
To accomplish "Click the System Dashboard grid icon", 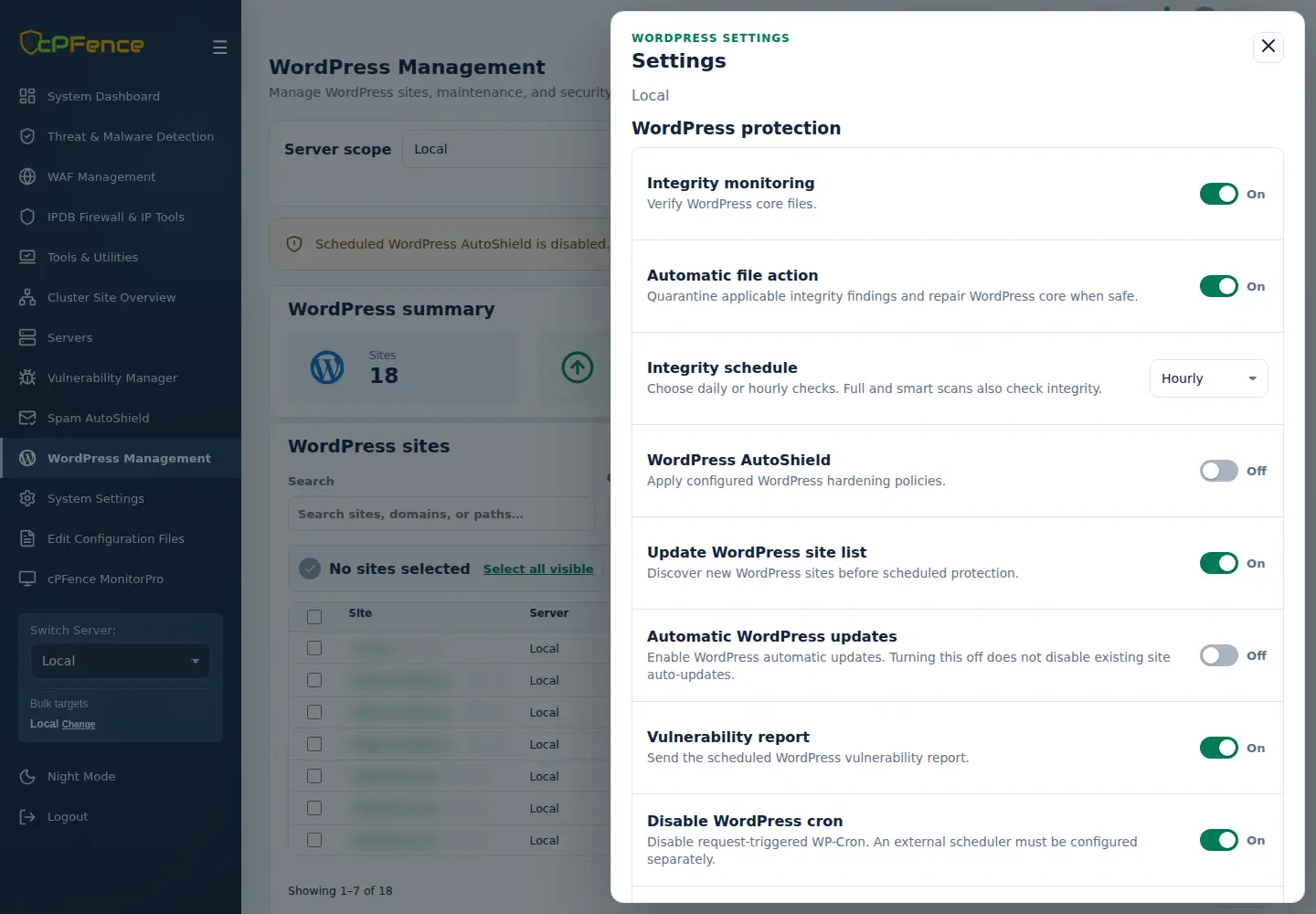I will (x=27, y=96).
